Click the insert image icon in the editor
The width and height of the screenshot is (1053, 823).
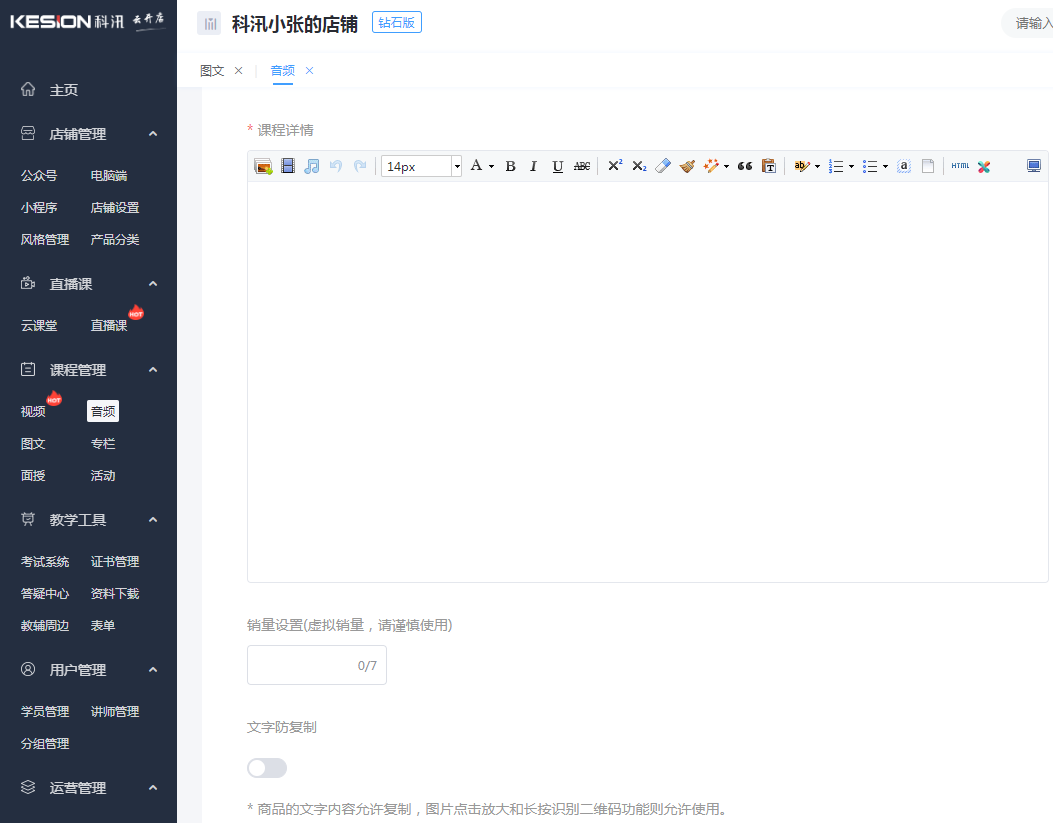tap(263, 166)
